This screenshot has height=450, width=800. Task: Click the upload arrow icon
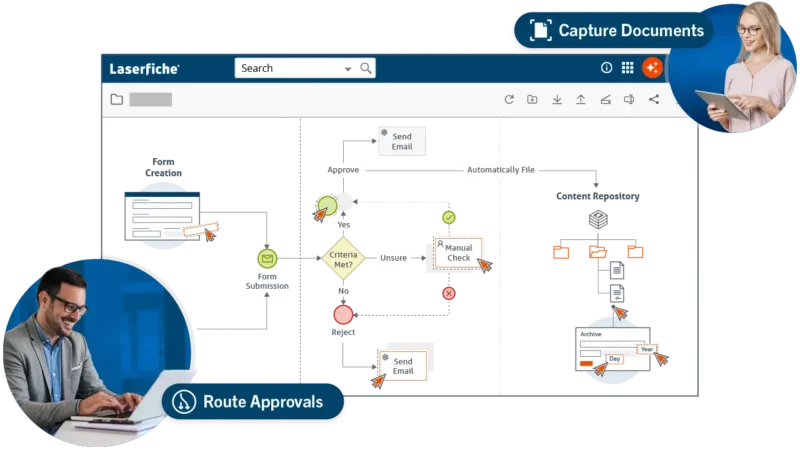tap(581, 99)
